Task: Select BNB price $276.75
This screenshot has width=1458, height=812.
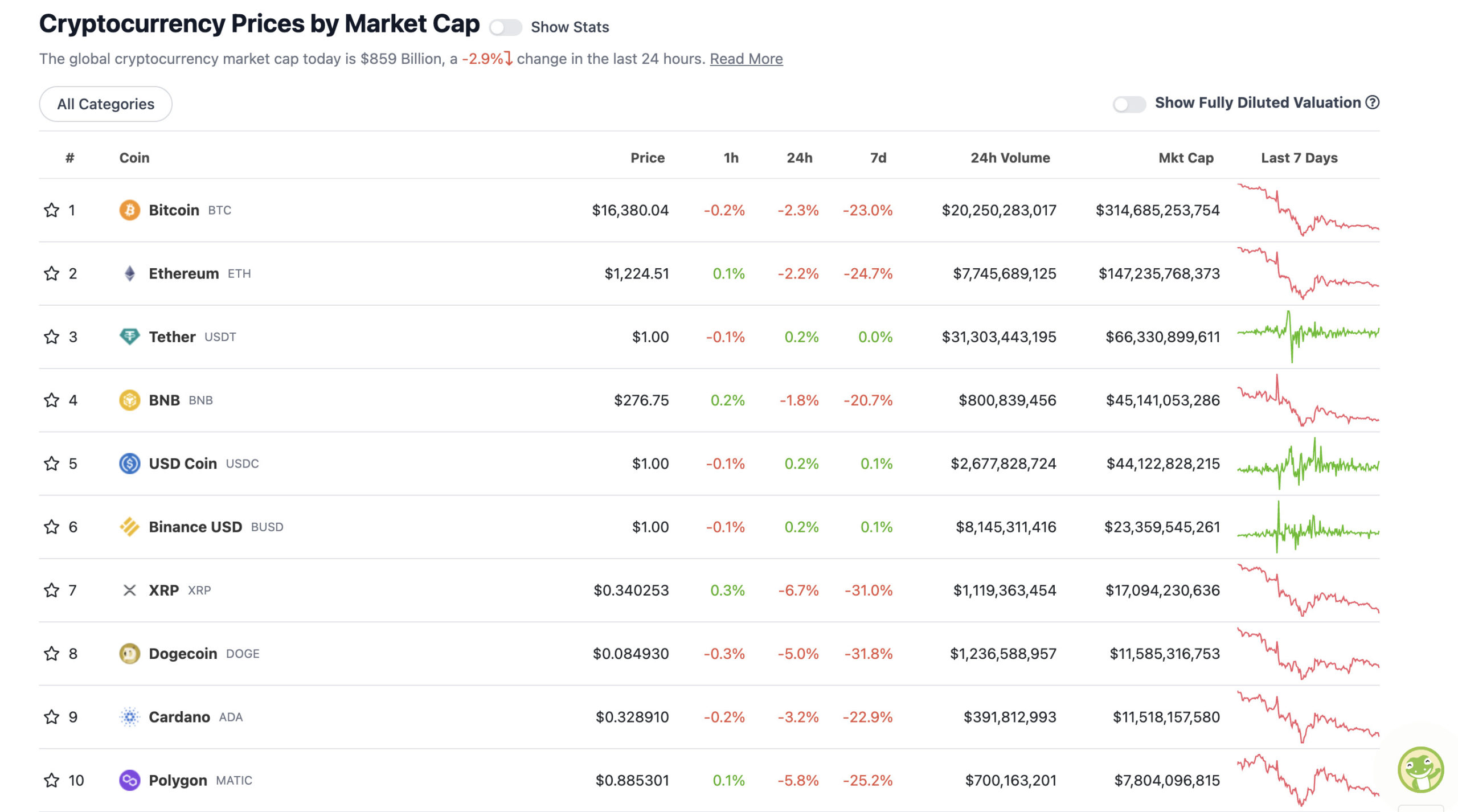Action: click(x=641, y=400)
